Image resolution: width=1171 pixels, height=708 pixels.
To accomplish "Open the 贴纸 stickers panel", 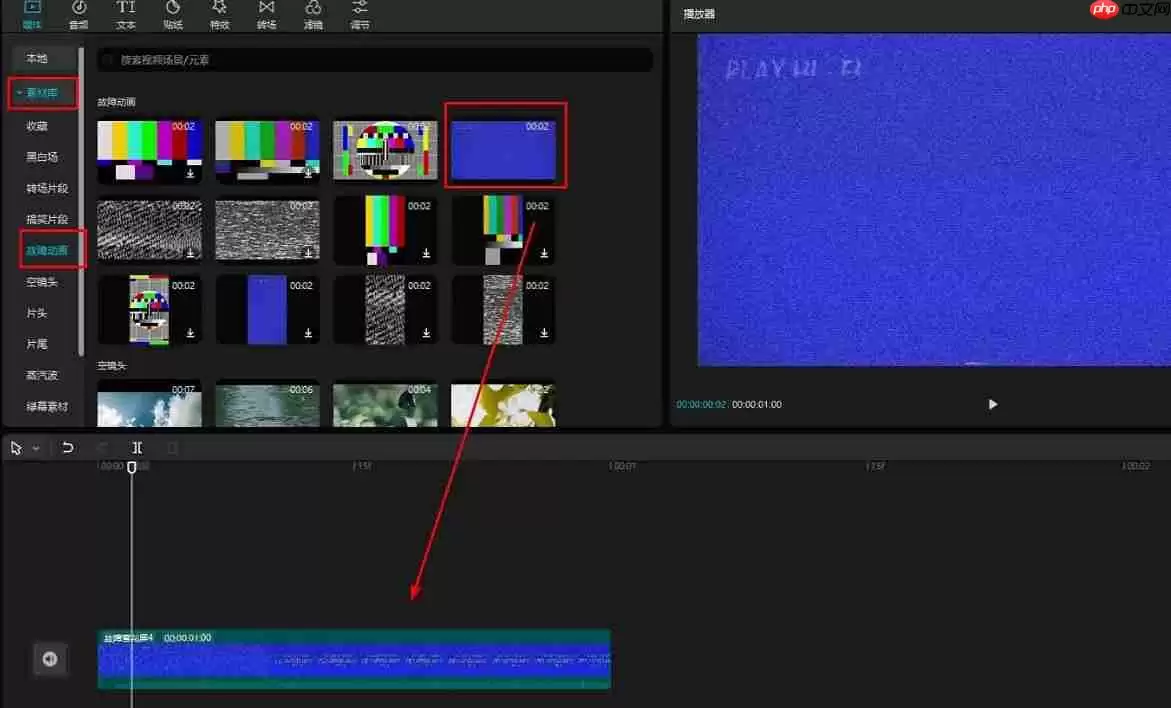I will (x=172, y=15).
